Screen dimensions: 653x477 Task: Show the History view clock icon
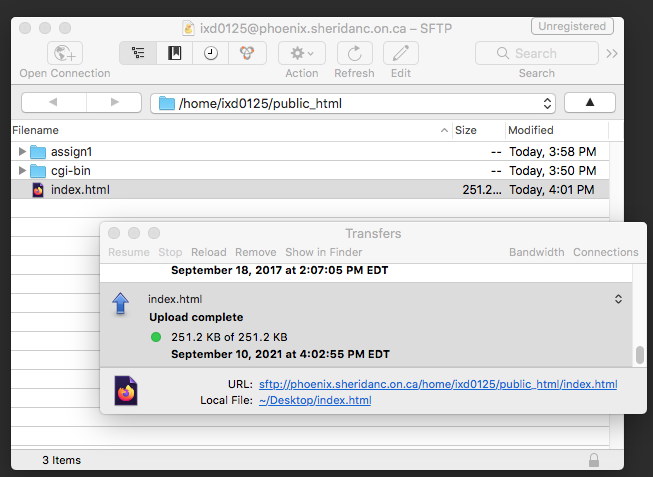coord(210,53)
